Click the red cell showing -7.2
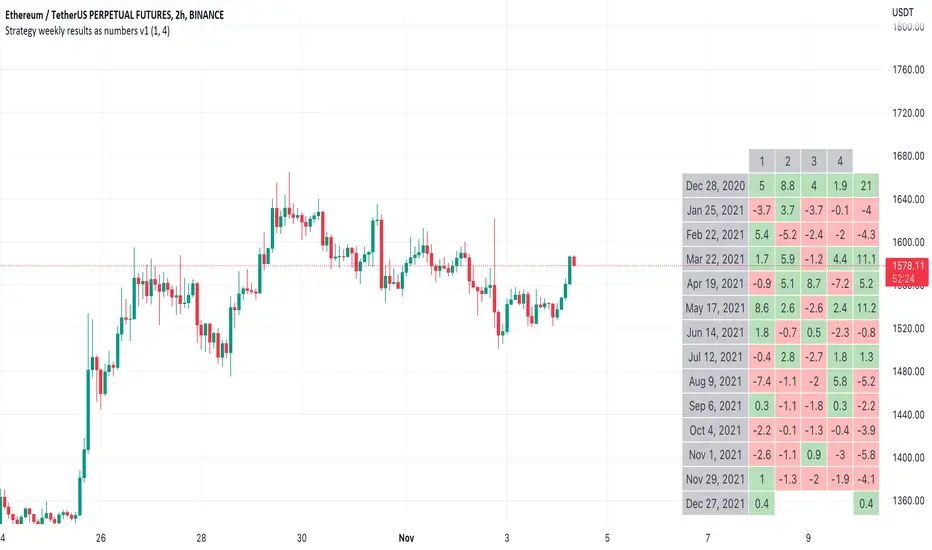Image resolution: width=932 pixels, height=550 pixels. pos(840,284)
